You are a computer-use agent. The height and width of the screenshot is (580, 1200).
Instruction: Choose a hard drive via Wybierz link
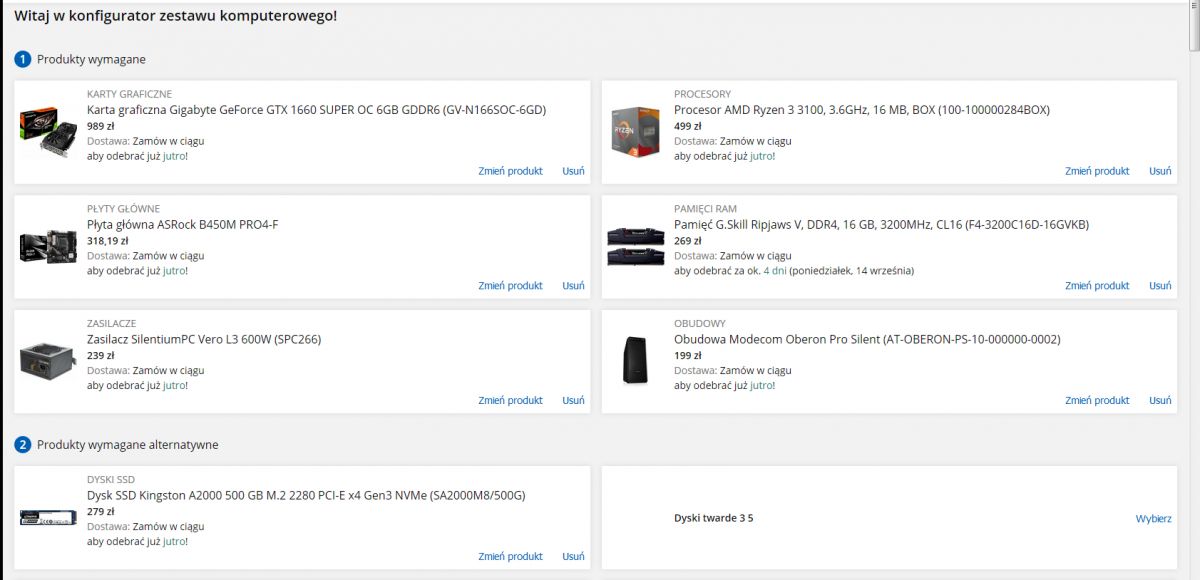pyautogui.click(x=1153, y=519)
